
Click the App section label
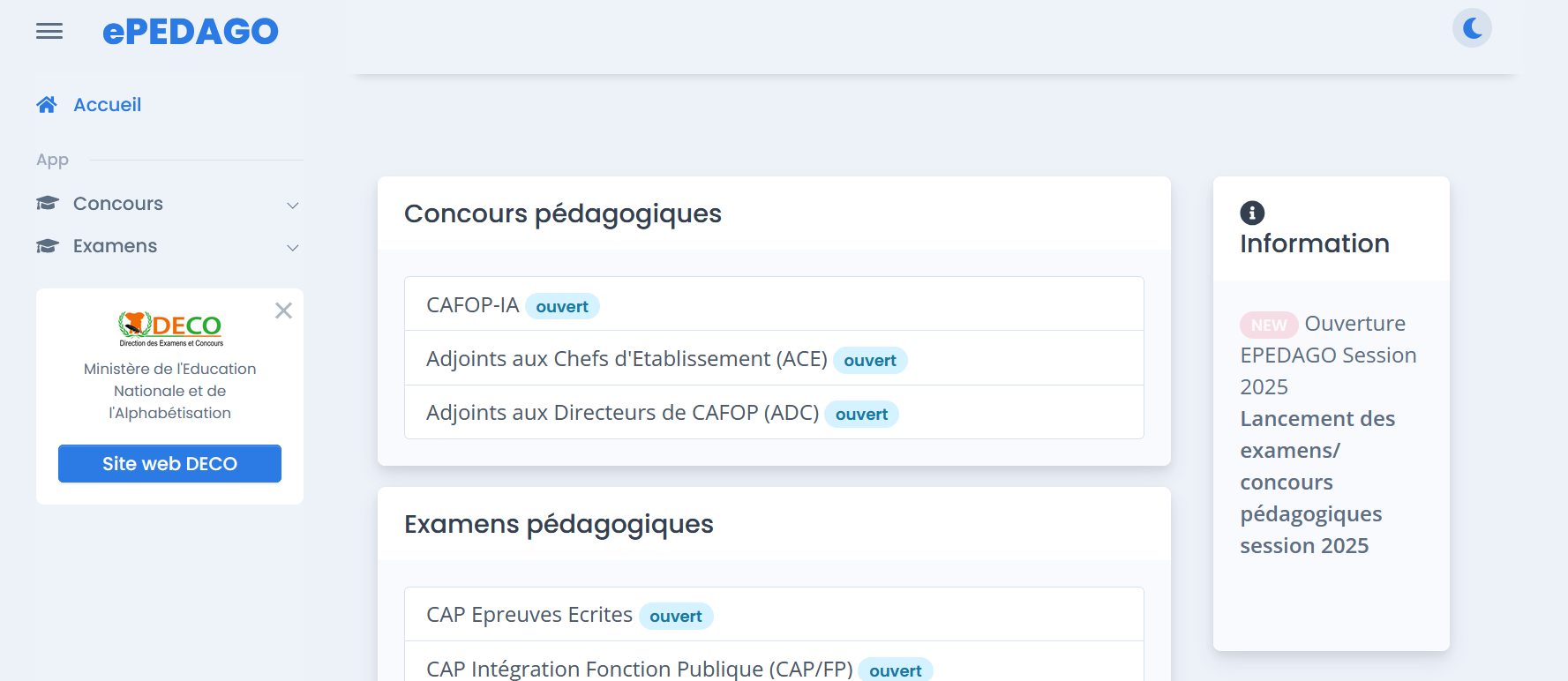52,160
